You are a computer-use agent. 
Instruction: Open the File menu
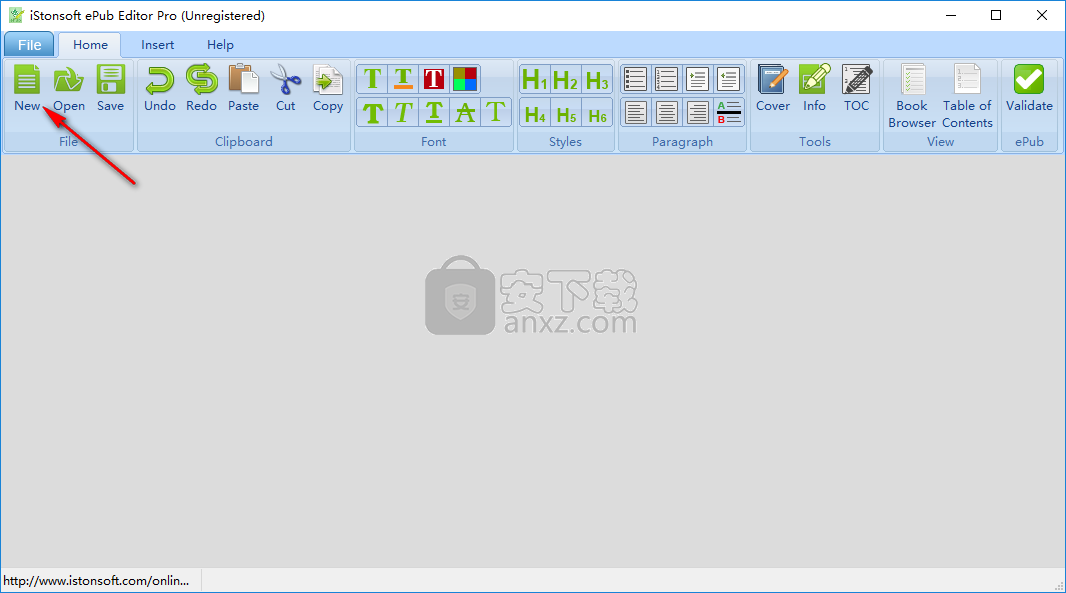29,45
